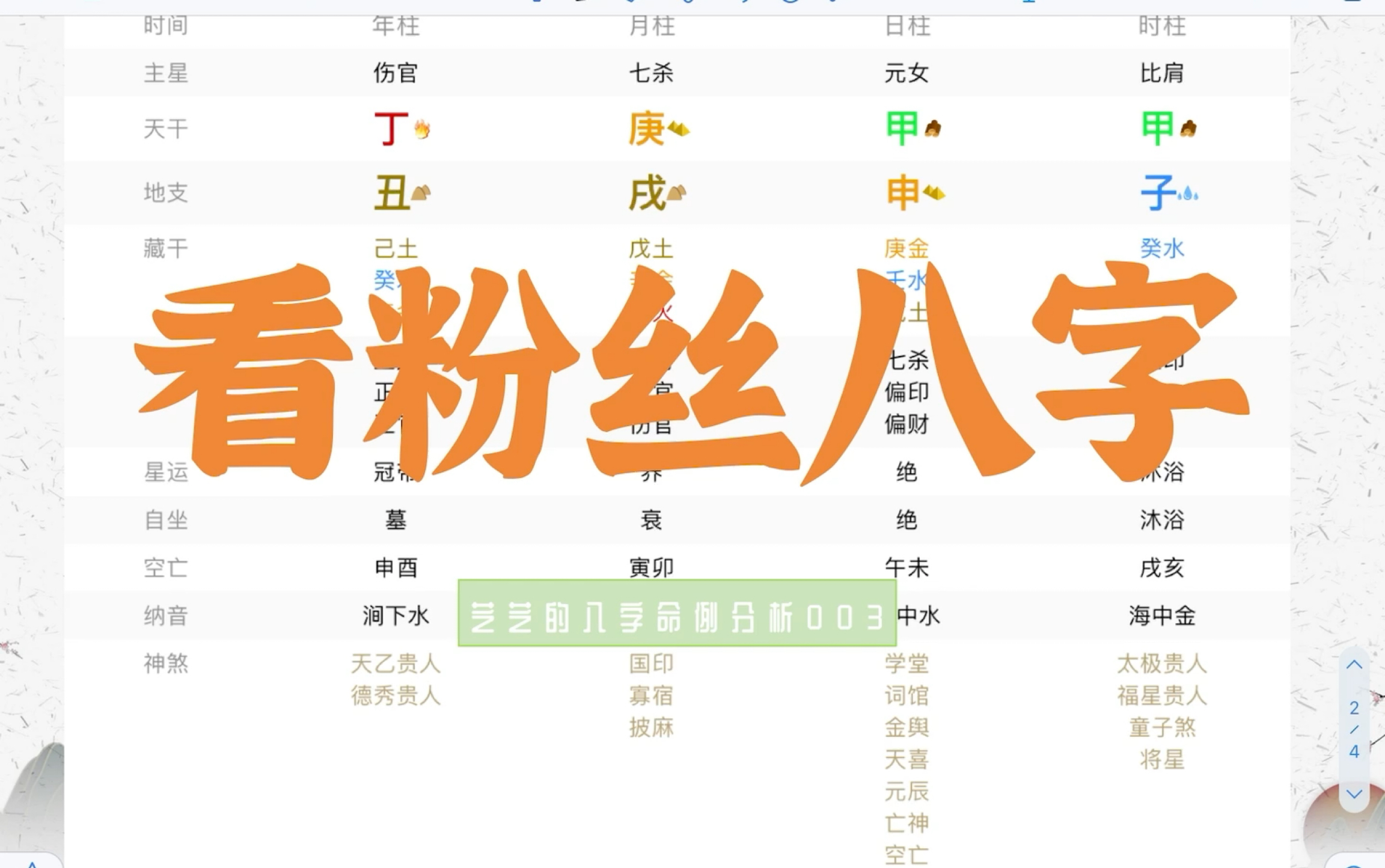Screen dimensions: 1385x868
Task: Click 墓 in the 自坐 row
Action: (396, 519)
